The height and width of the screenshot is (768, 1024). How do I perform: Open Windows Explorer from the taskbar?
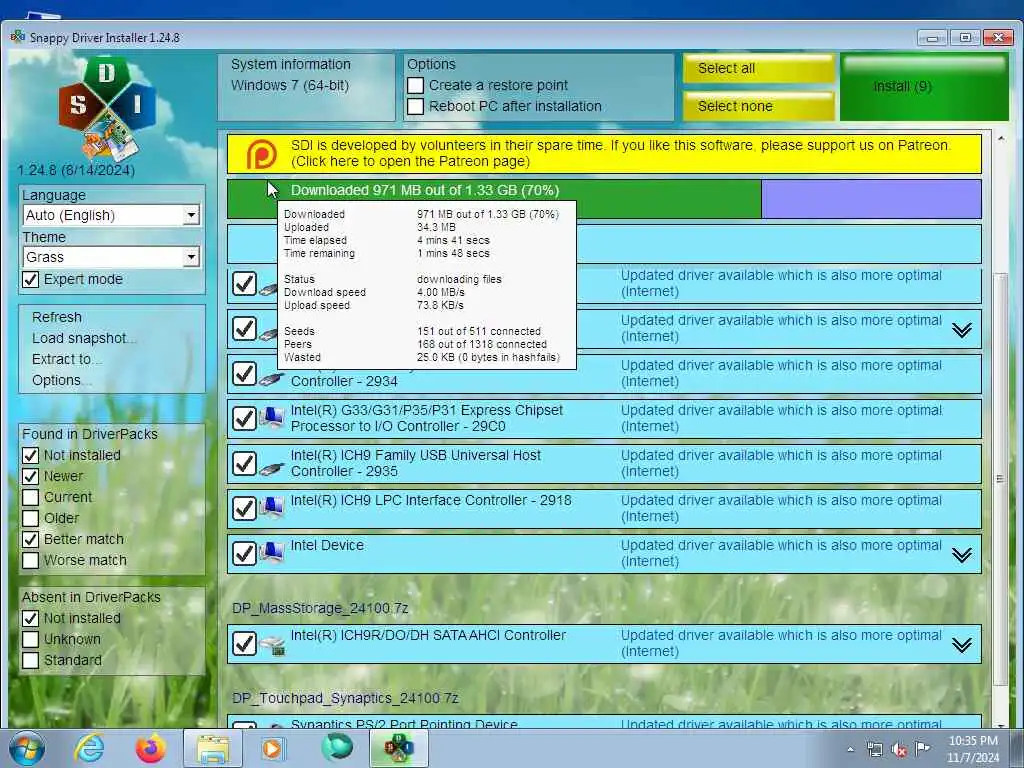pyautogui.click(x=213, y=748)
